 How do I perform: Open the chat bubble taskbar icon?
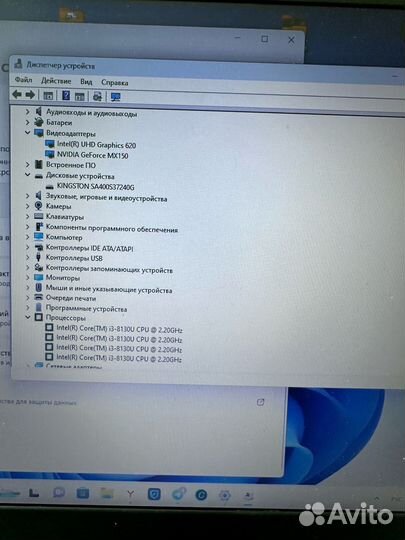coord(59,492)
